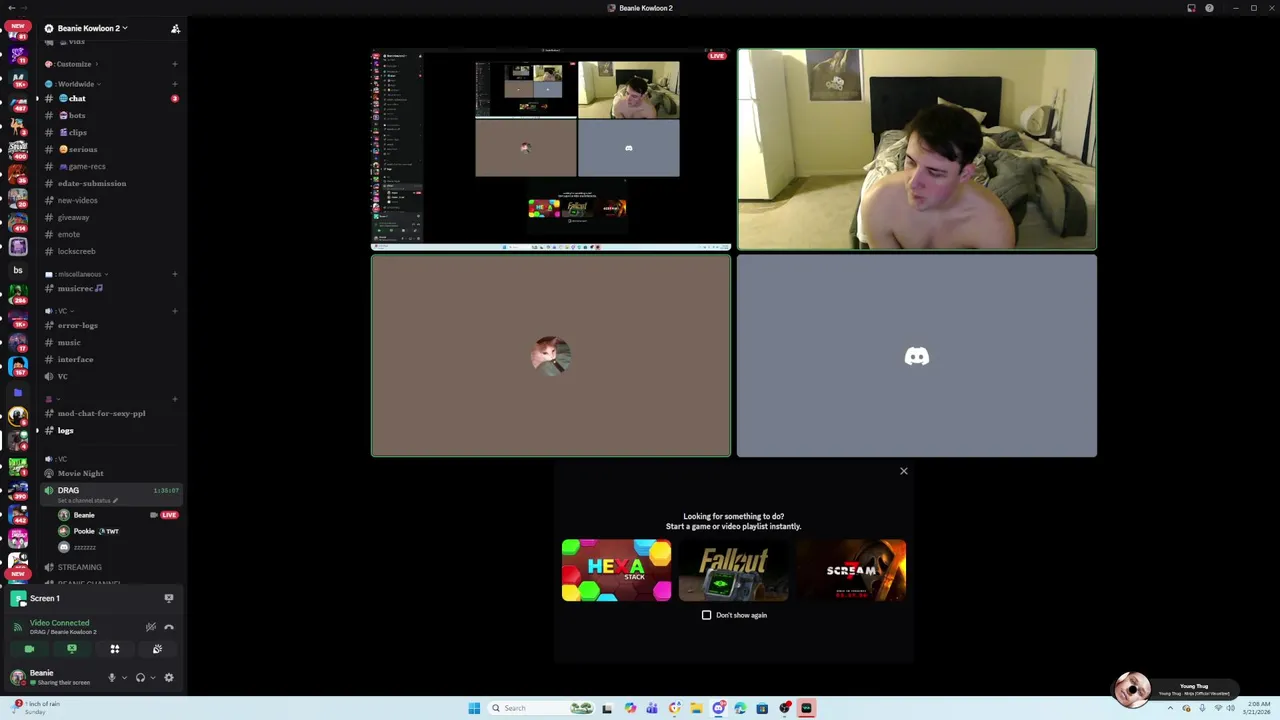Image resolution: width=1280 pixels, height=720 pixels.
Task: Open Microsoft Store from the taskbar
Action: tap(762, 708)
